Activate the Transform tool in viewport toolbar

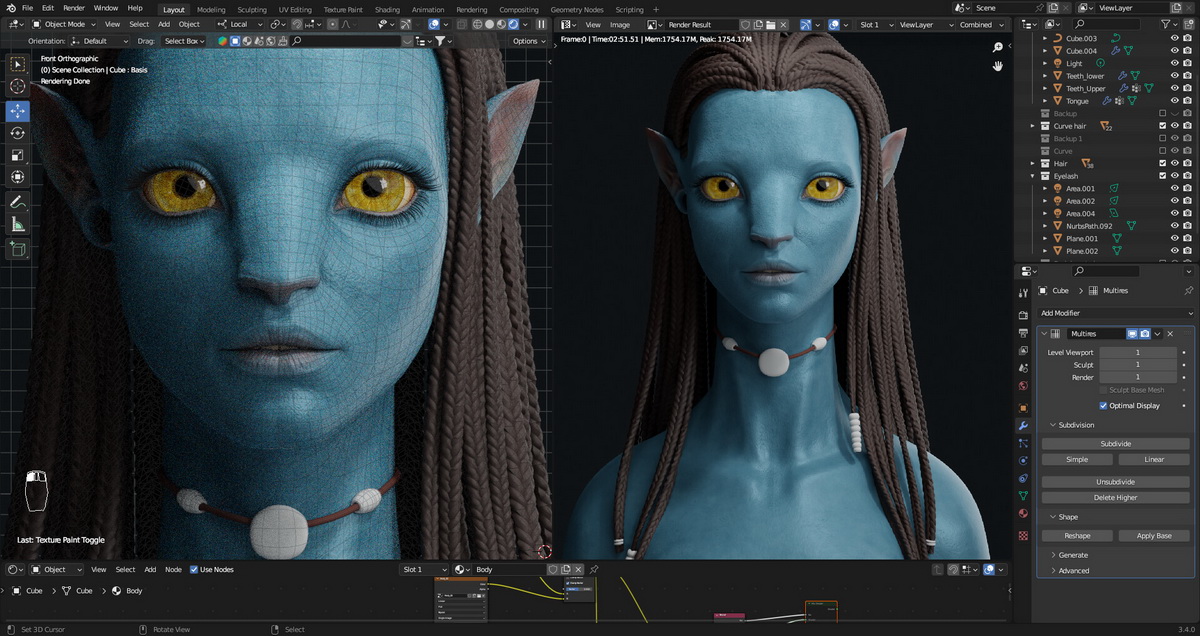[x=18, y=177]
